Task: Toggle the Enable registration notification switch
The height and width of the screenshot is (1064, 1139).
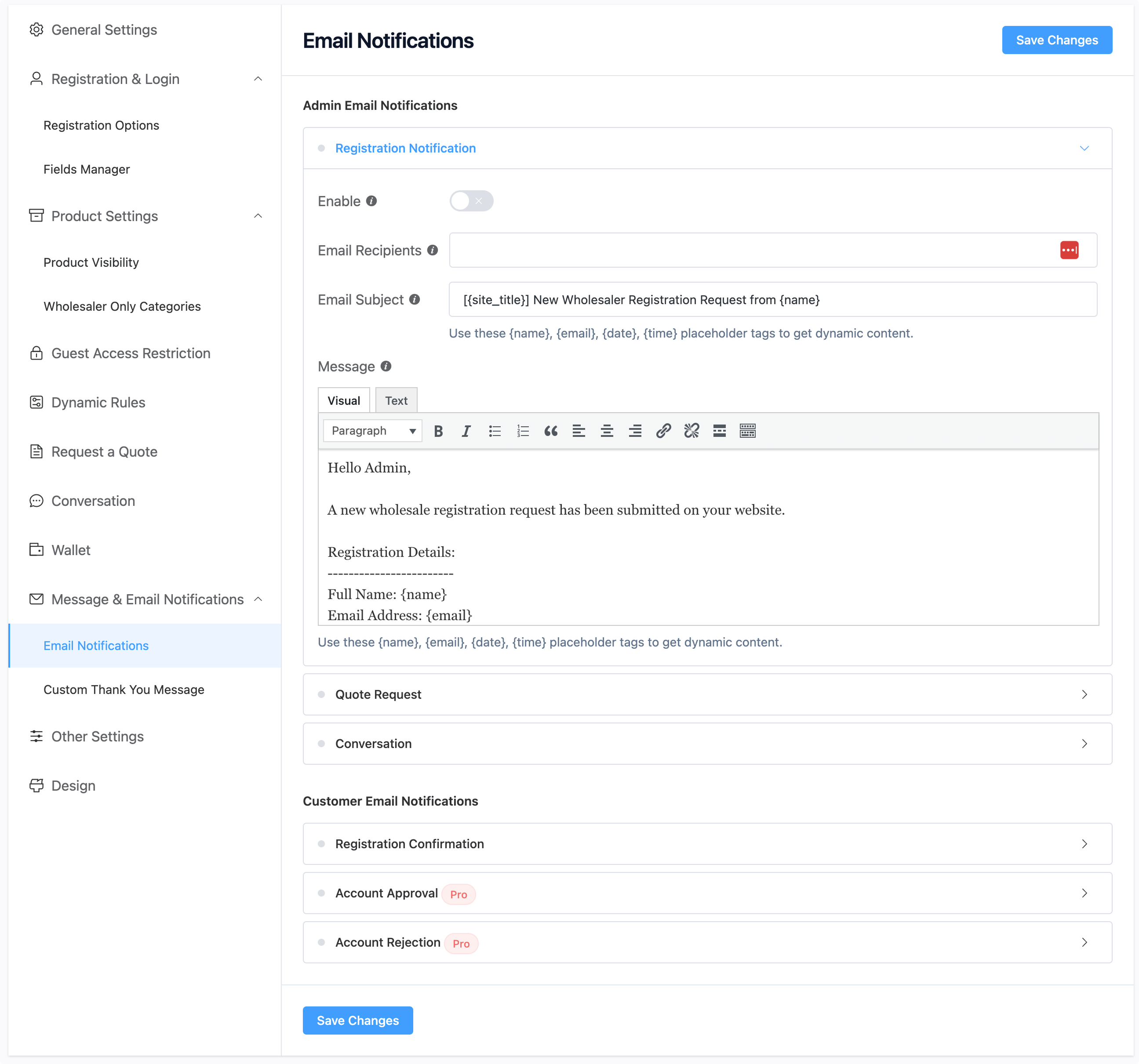Action: click(471, 201)
